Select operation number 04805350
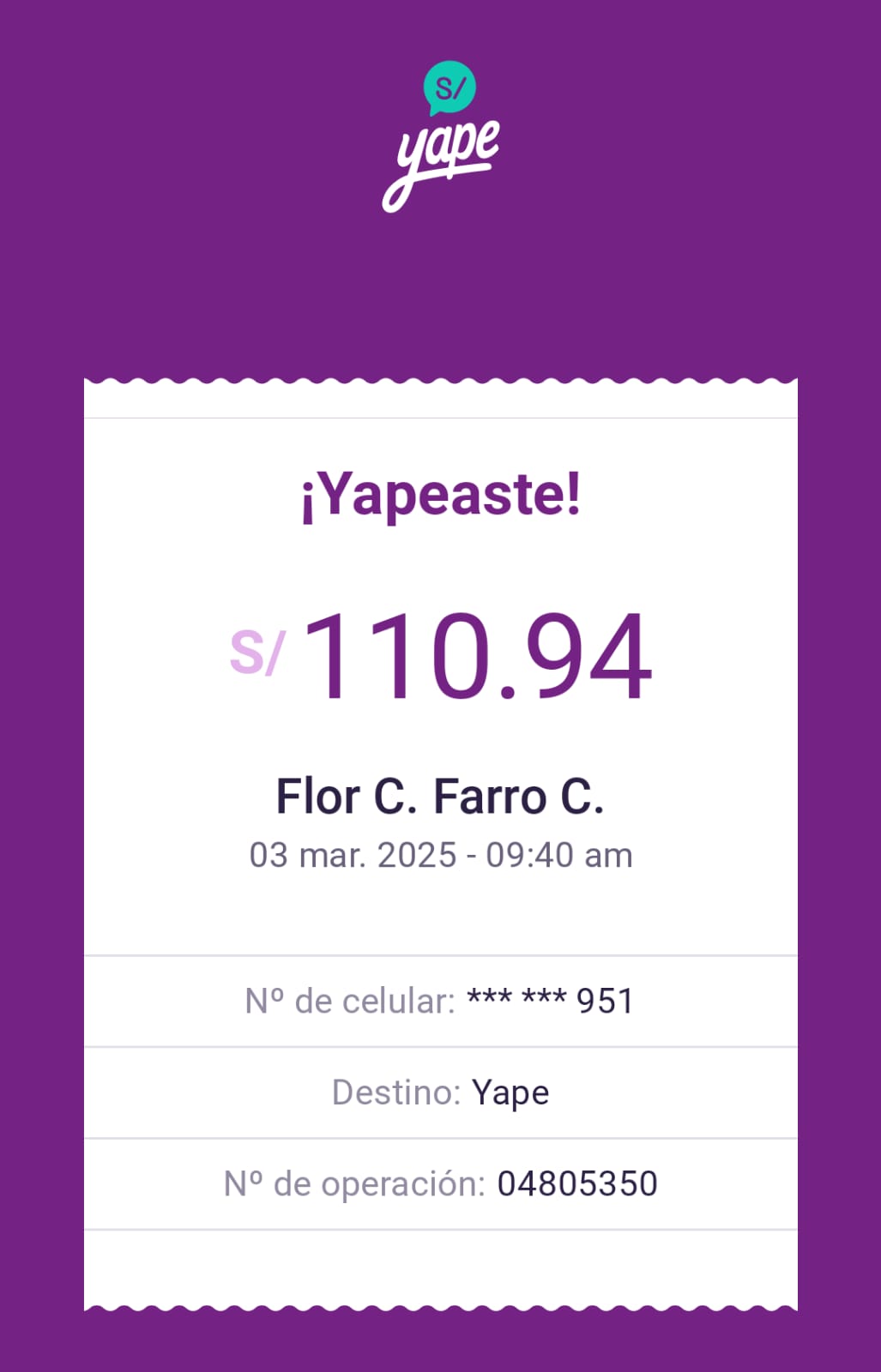This screenshot has width=881, height=1372. (x=577, y=1184)
